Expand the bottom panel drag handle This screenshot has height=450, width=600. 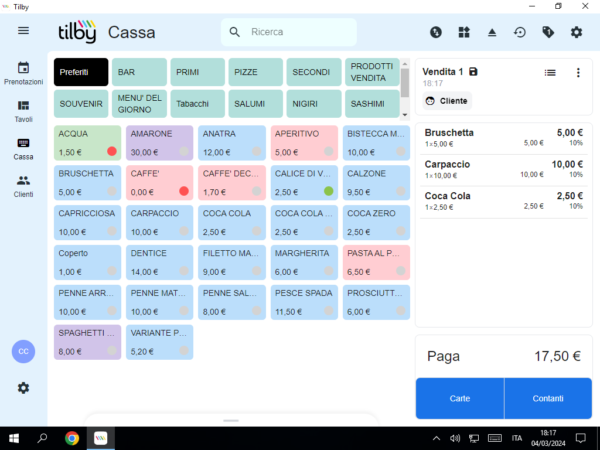231,420
